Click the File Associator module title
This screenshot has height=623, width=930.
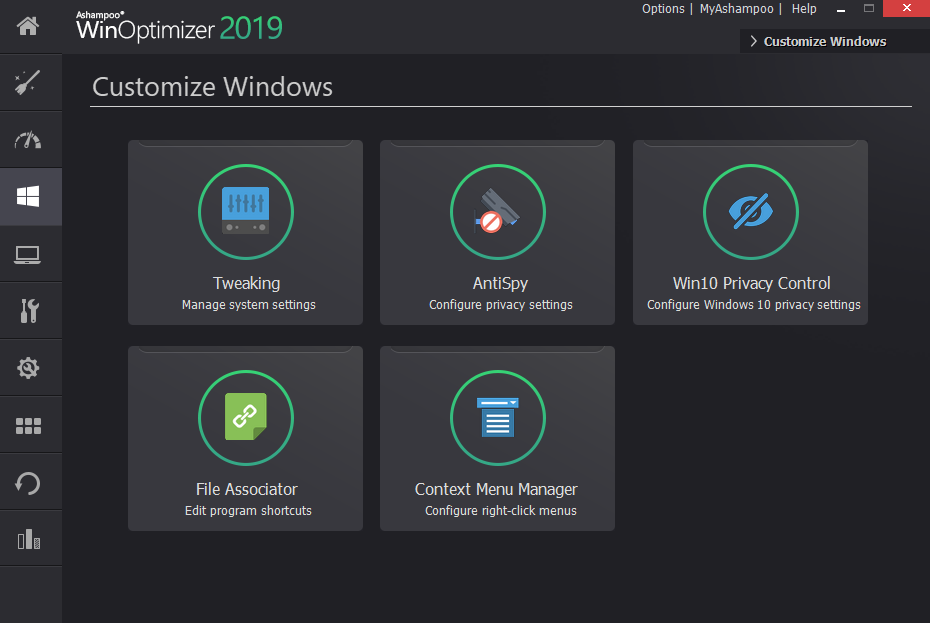[247, 489]
